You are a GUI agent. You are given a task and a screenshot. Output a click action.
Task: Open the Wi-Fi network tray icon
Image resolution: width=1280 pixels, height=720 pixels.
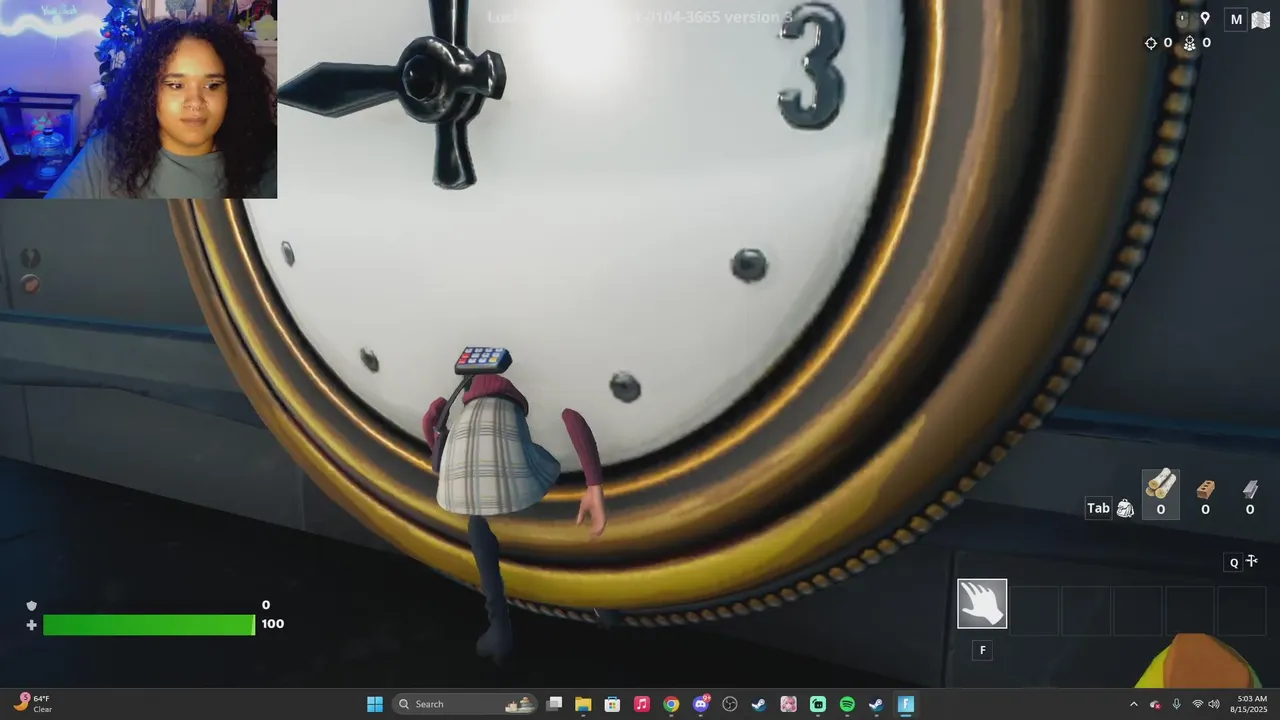click(1198, 704)
